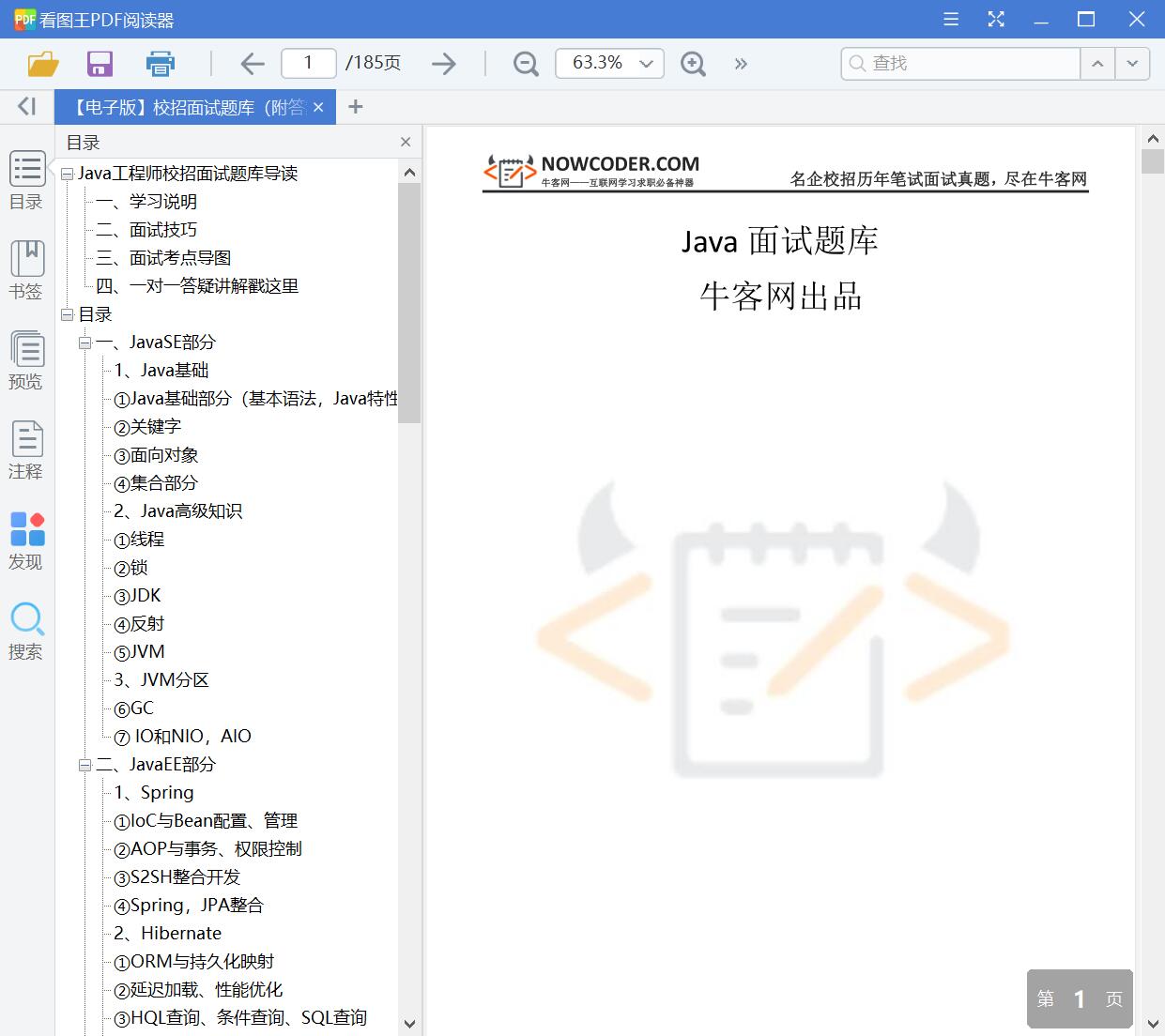Click the page number input field
Screen dimensions: 1165x1036
tap(308, 63)
